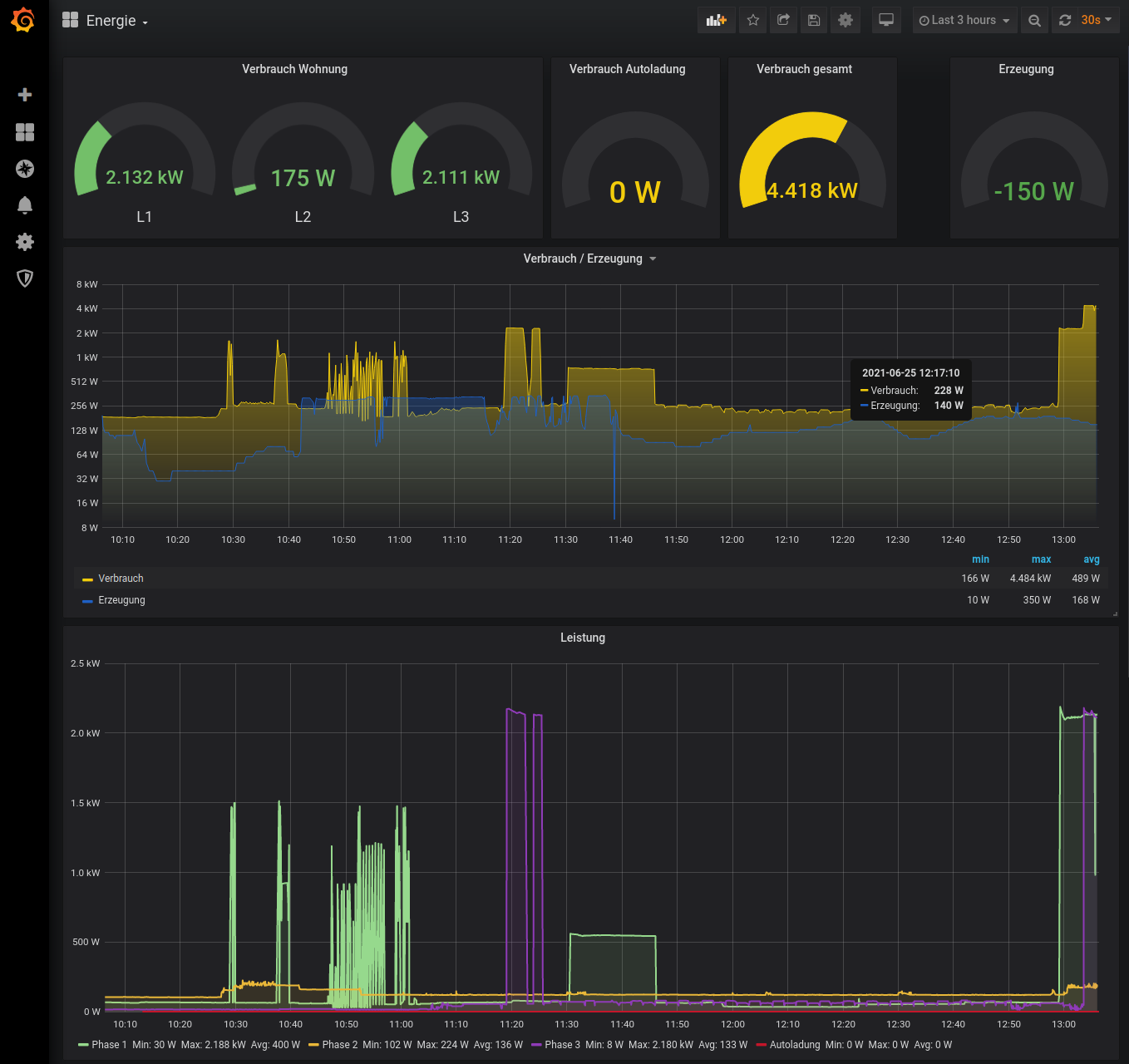Click the Add panel icon
The height and width of the screenshot is (1064, 1129).
click(717, 20)
